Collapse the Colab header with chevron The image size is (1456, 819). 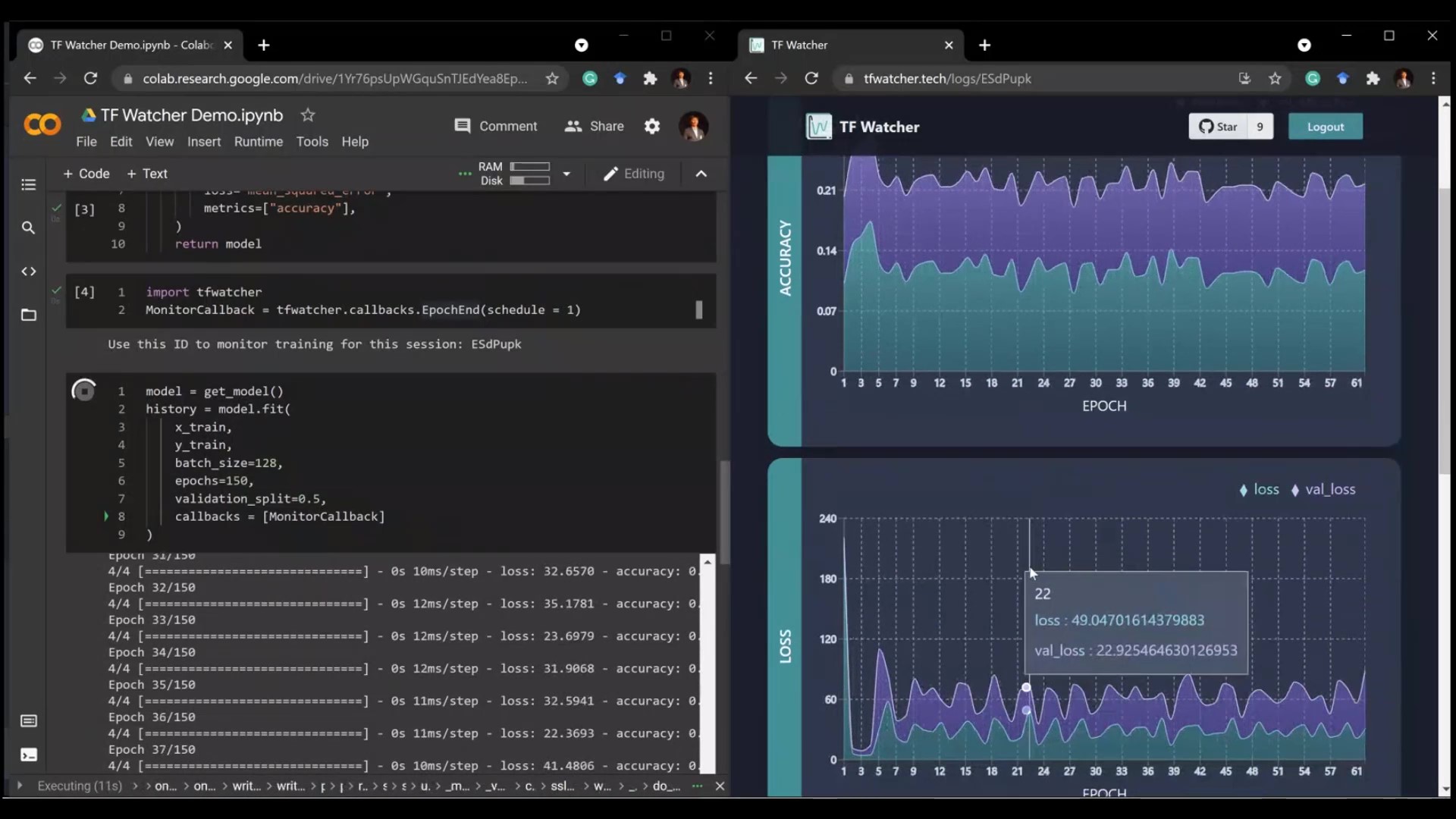701,174
